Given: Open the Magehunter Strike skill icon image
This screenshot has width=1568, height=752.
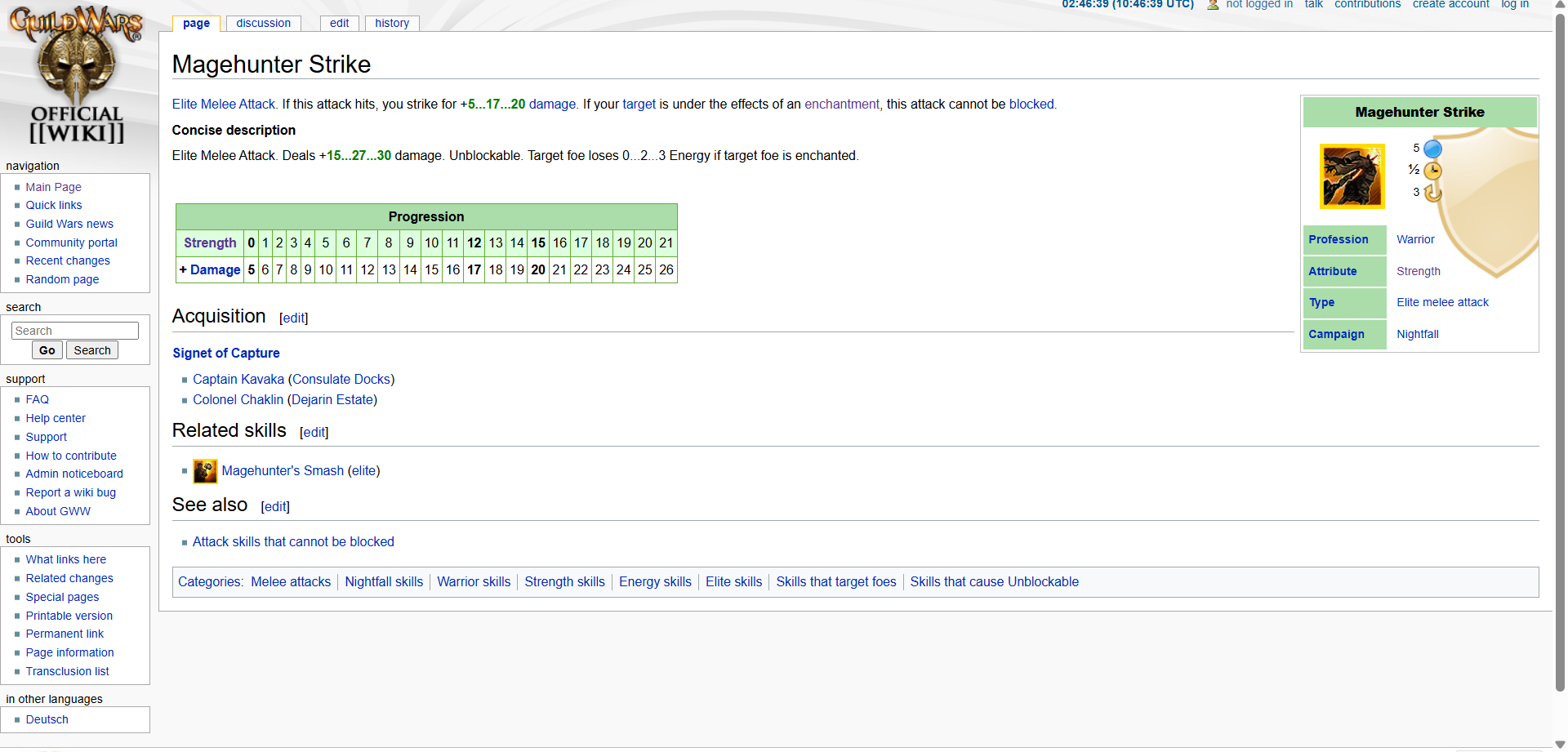Looking at the screenshot, I should pyautogui.click(x=1352, y=176).
